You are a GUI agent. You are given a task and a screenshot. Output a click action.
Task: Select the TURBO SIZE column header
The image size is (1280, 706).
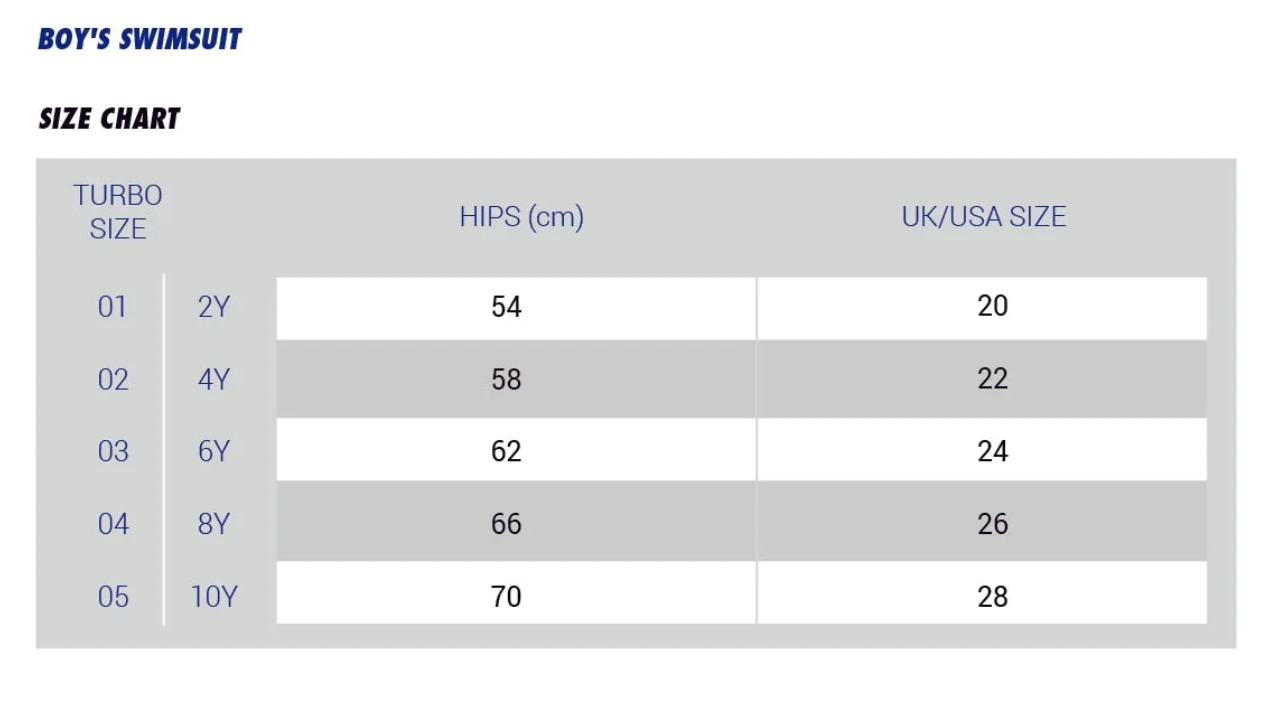(118, 212)
